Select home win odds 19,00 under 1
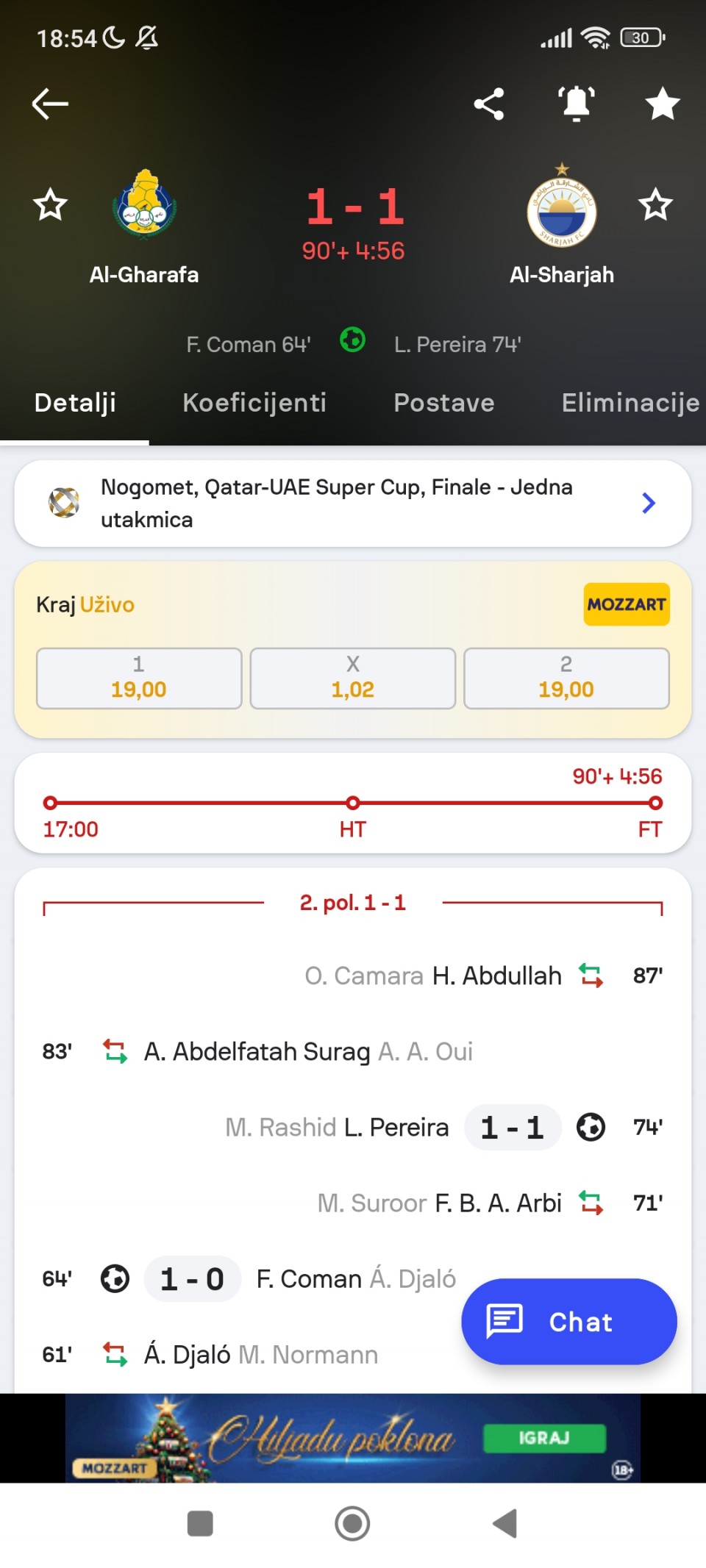Screen dimensions: 706x1568 pyautogui.click(x=139, y=679)
